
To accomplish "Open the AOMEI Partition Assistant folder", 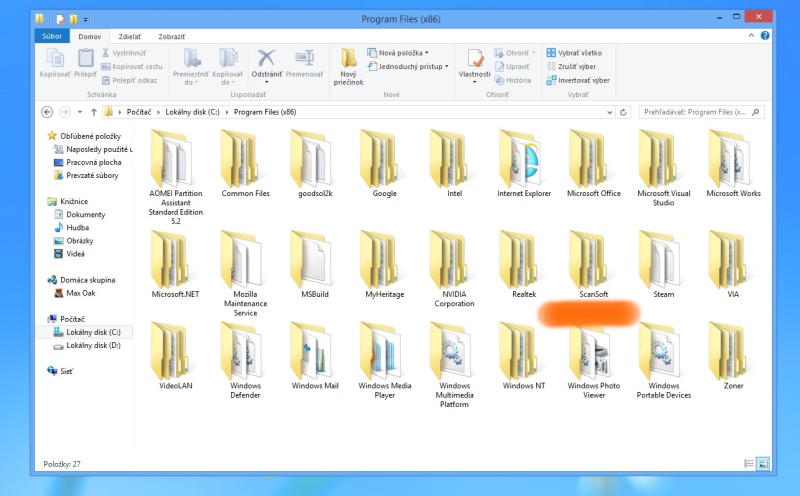I will click(176, 176).
